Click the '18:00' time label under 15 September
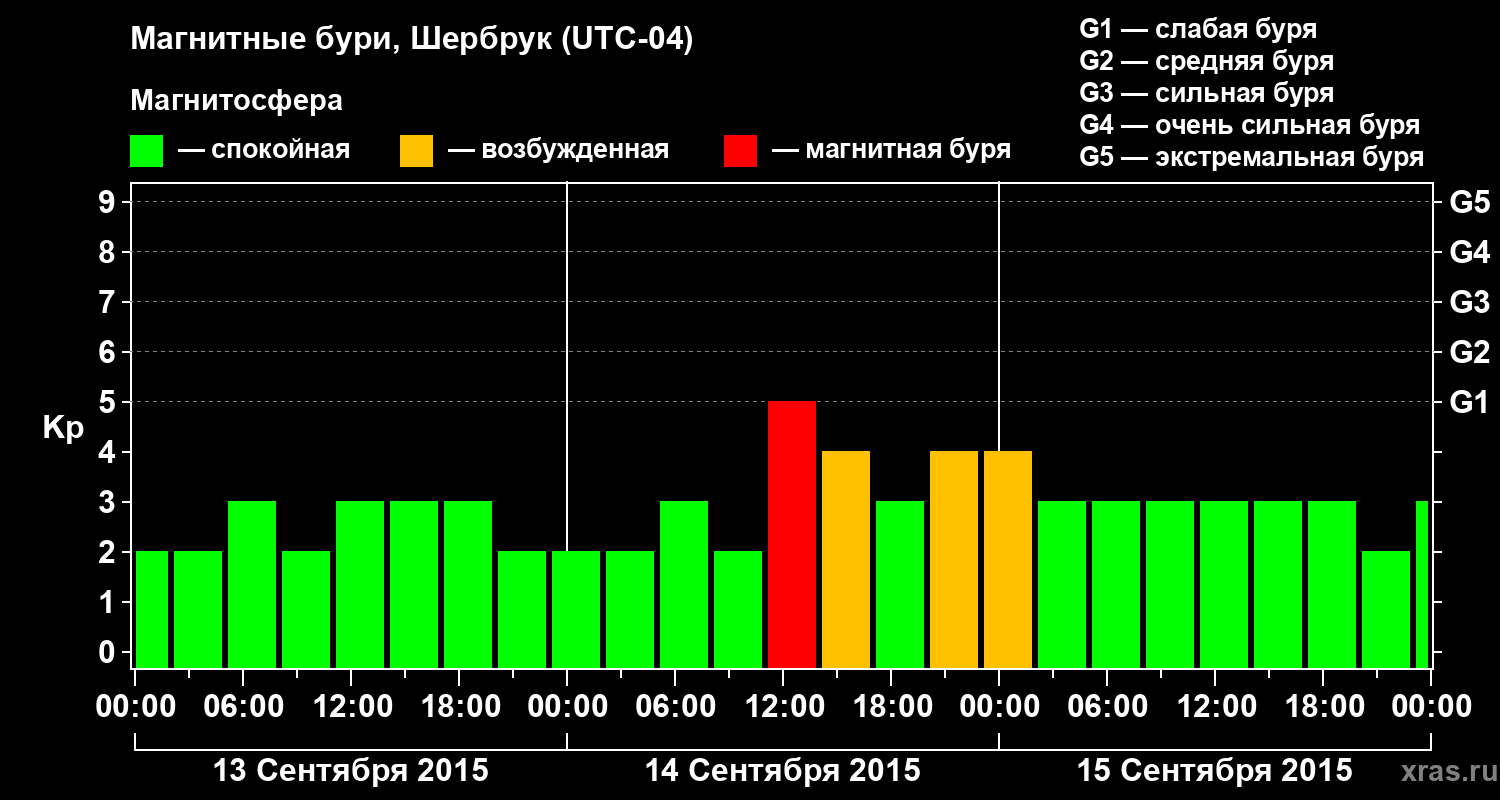1500x800 pixels. (1324, 707)
